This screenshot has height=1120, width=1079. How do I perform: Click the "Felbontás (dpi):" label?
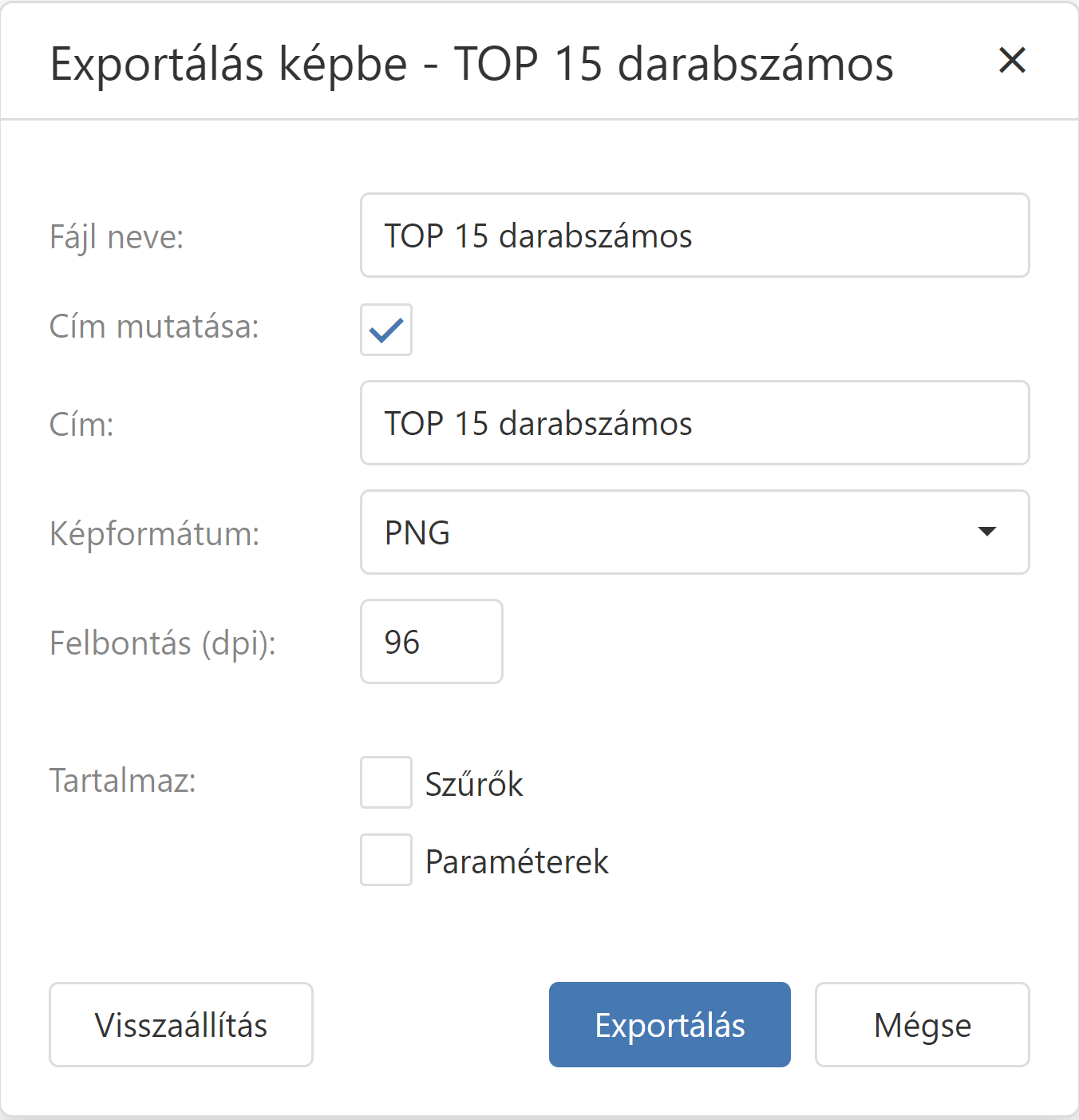click(162, 643)
